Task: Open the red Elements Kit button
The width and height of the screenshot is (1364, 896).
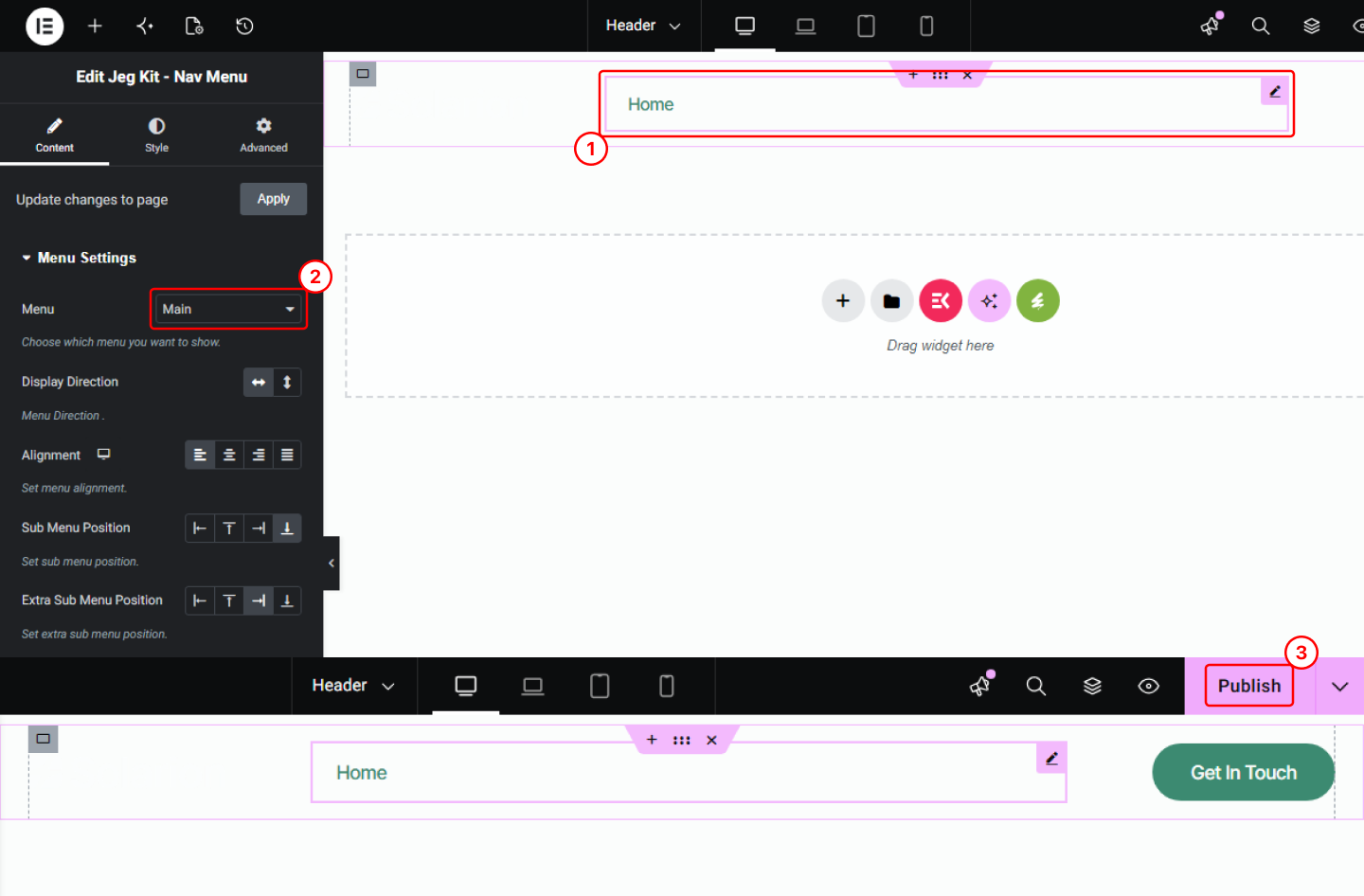Action: point(941,301)
